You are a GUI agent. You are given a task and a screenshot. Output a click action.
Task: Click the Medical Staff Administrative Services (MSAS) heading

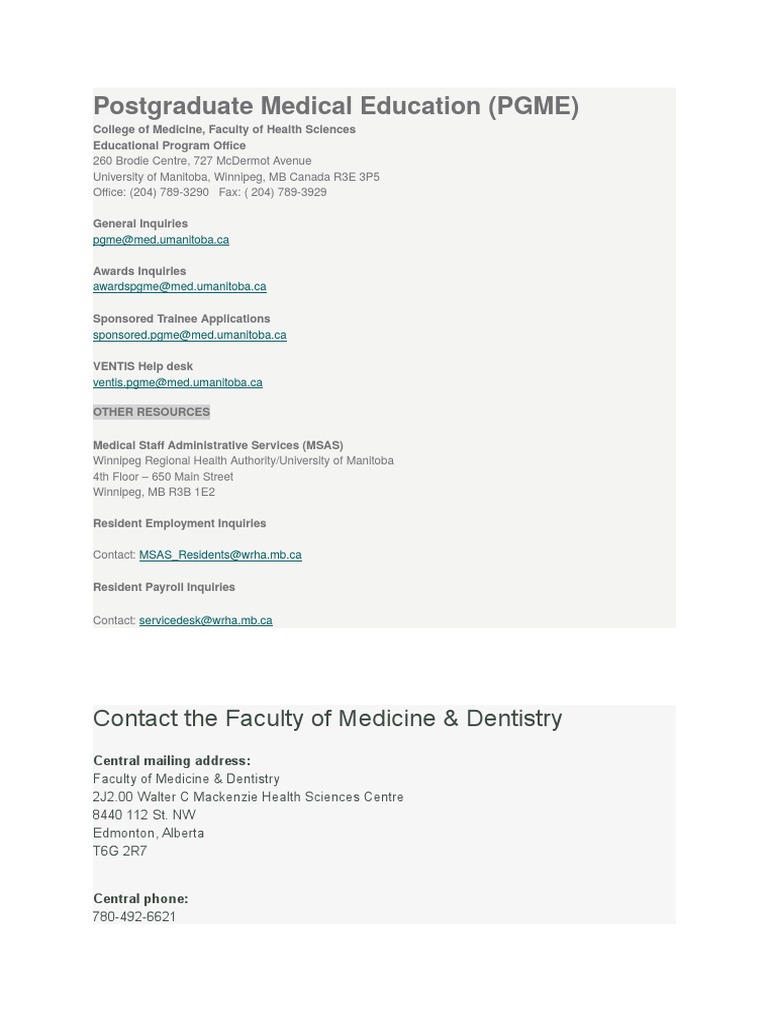pos(218,445)
